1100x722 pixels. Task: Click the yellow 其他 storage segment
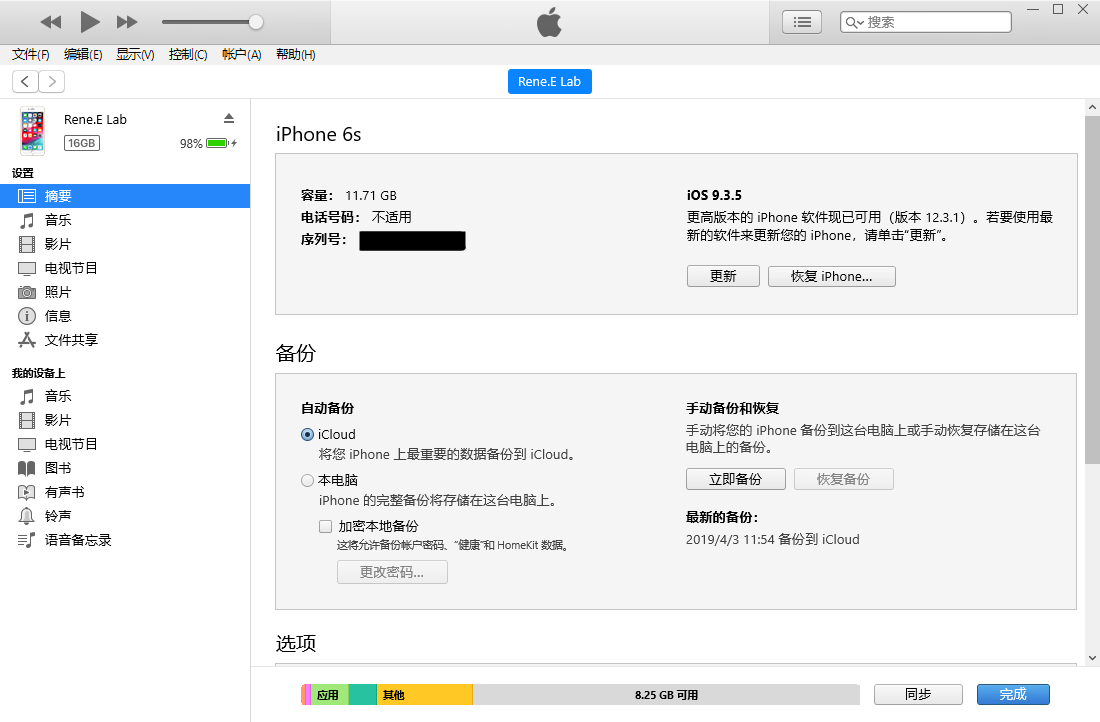[424, 695]
